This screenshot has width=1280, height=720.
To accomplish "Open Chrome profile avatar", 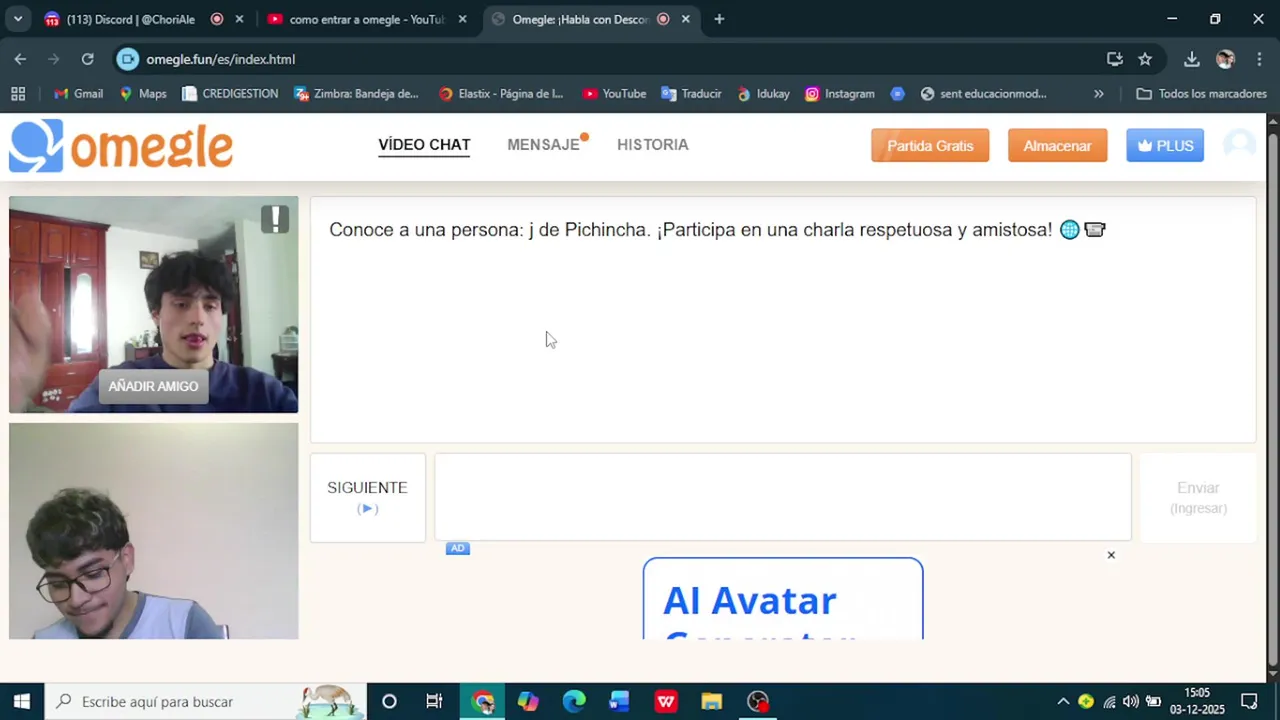I will pyautogui.click(x=1225, y=59).
